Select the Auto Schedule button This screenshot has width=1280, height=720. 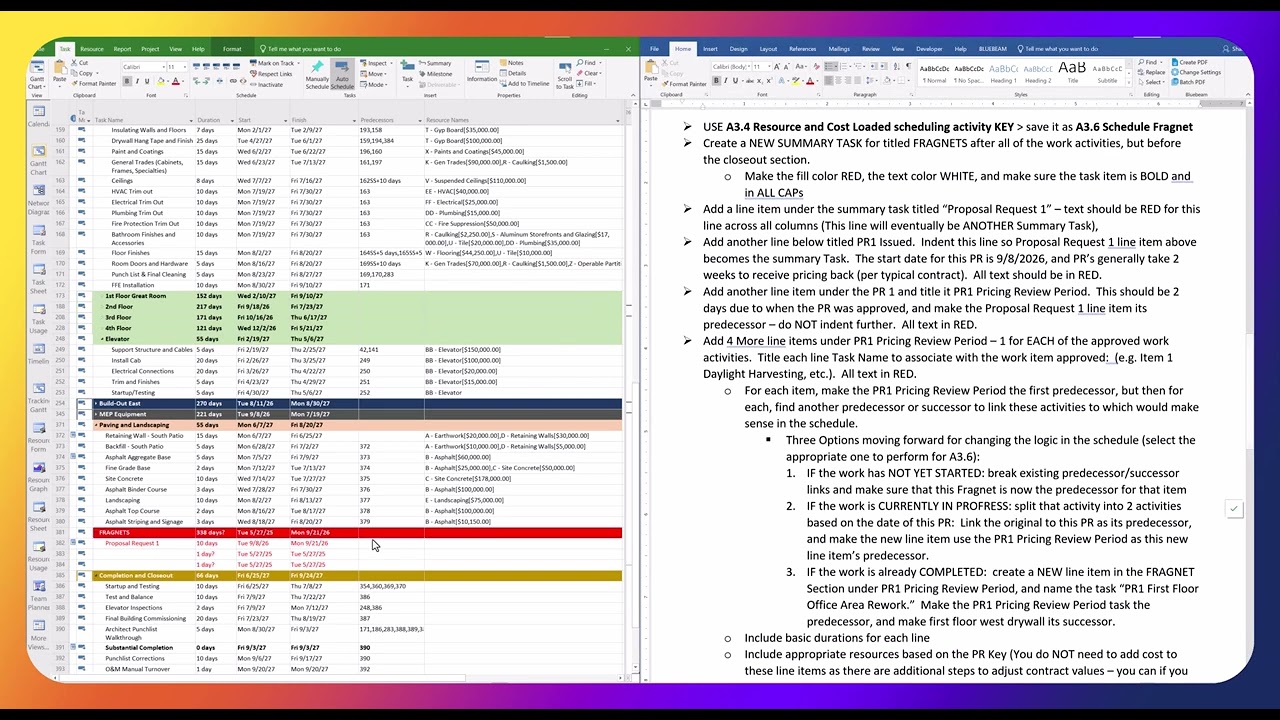pyautogui.click(x=342, y=75)
